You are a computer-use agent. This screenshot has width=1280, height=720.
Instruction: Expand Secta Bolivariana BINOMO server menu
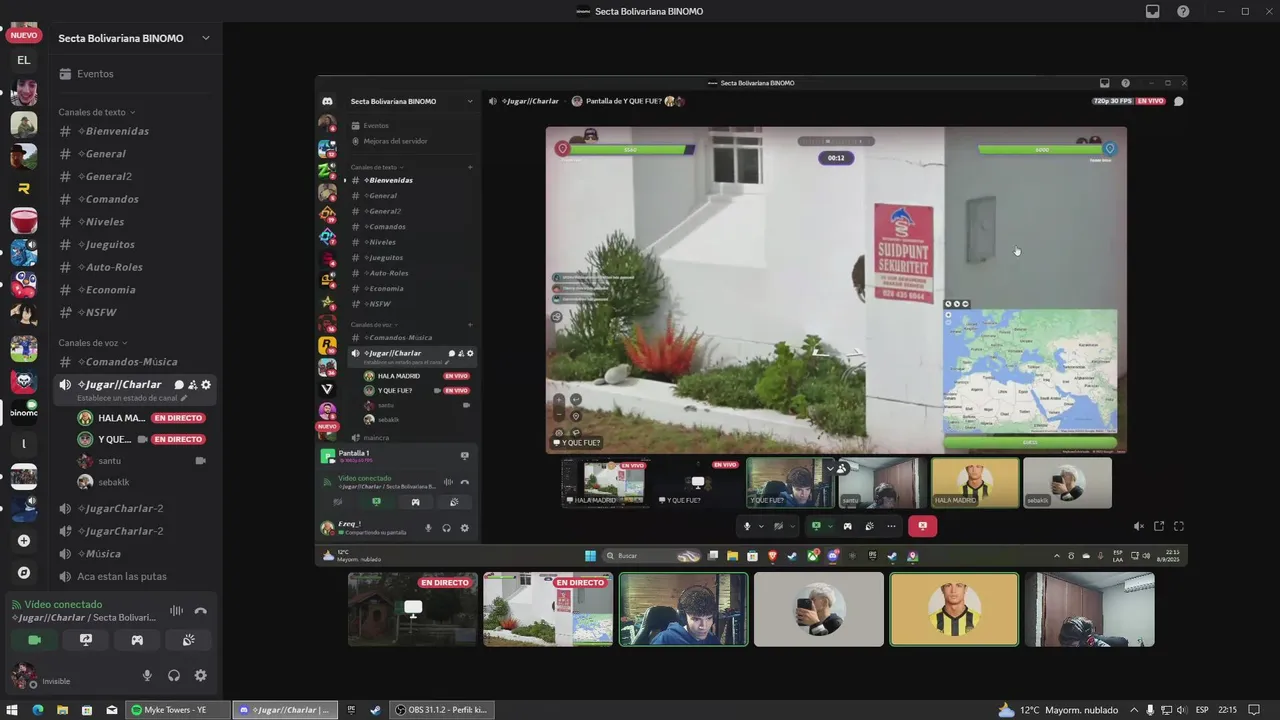click(134, 38)
